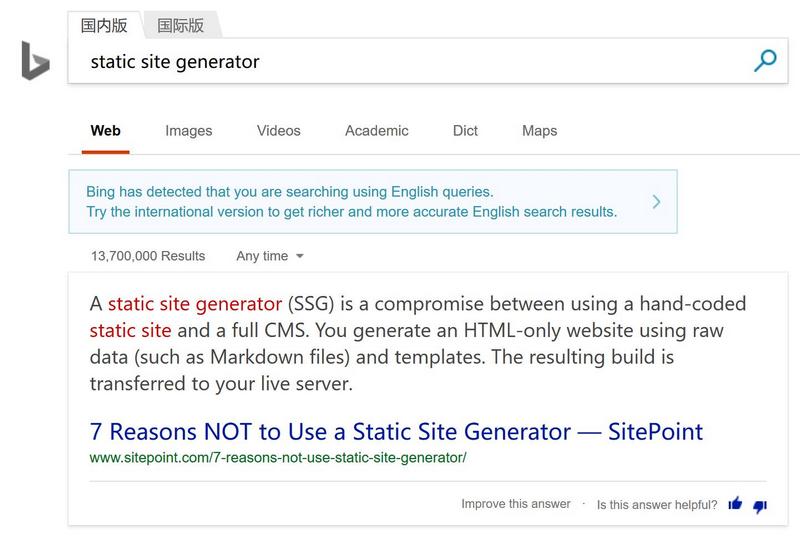Viewport: 800px width, 537px height.
Task: Expand the Any time filter dropdown
Action: [270, 256]
